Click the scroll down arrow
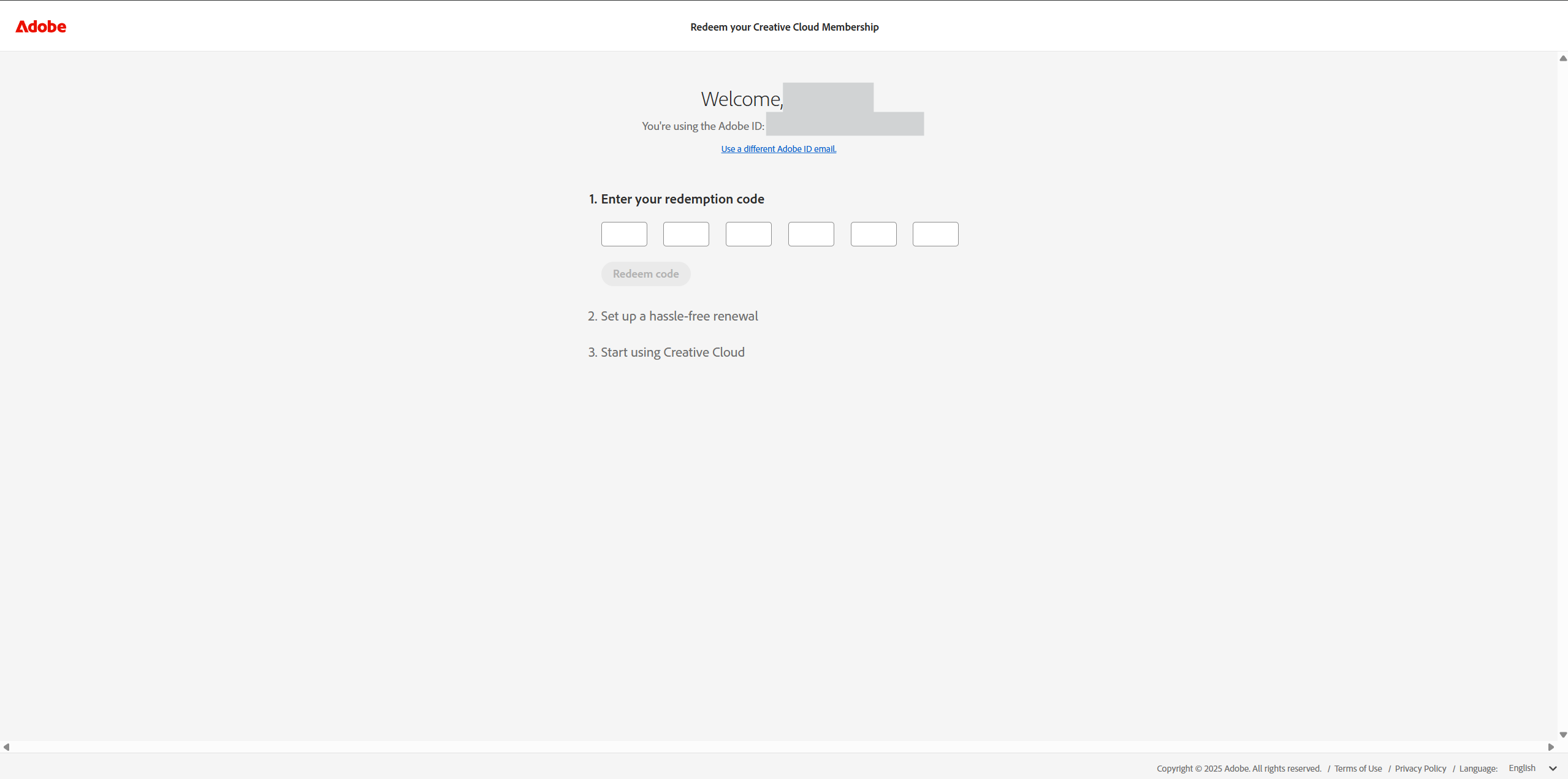The image size is (1568, 779). (1562, 734)
